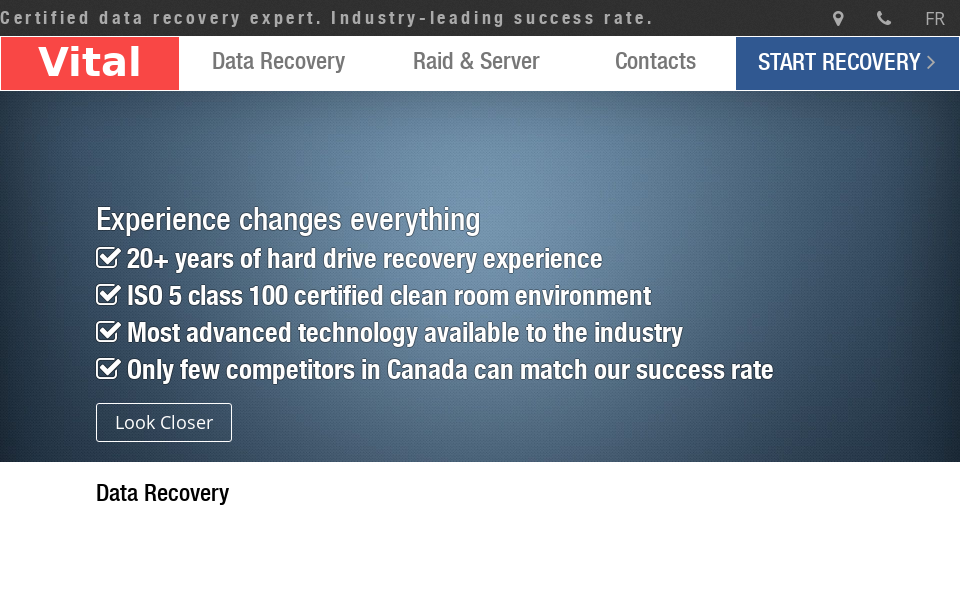Expand the Raid & Server menu
The image size is (960, 600).
[476, 61]
